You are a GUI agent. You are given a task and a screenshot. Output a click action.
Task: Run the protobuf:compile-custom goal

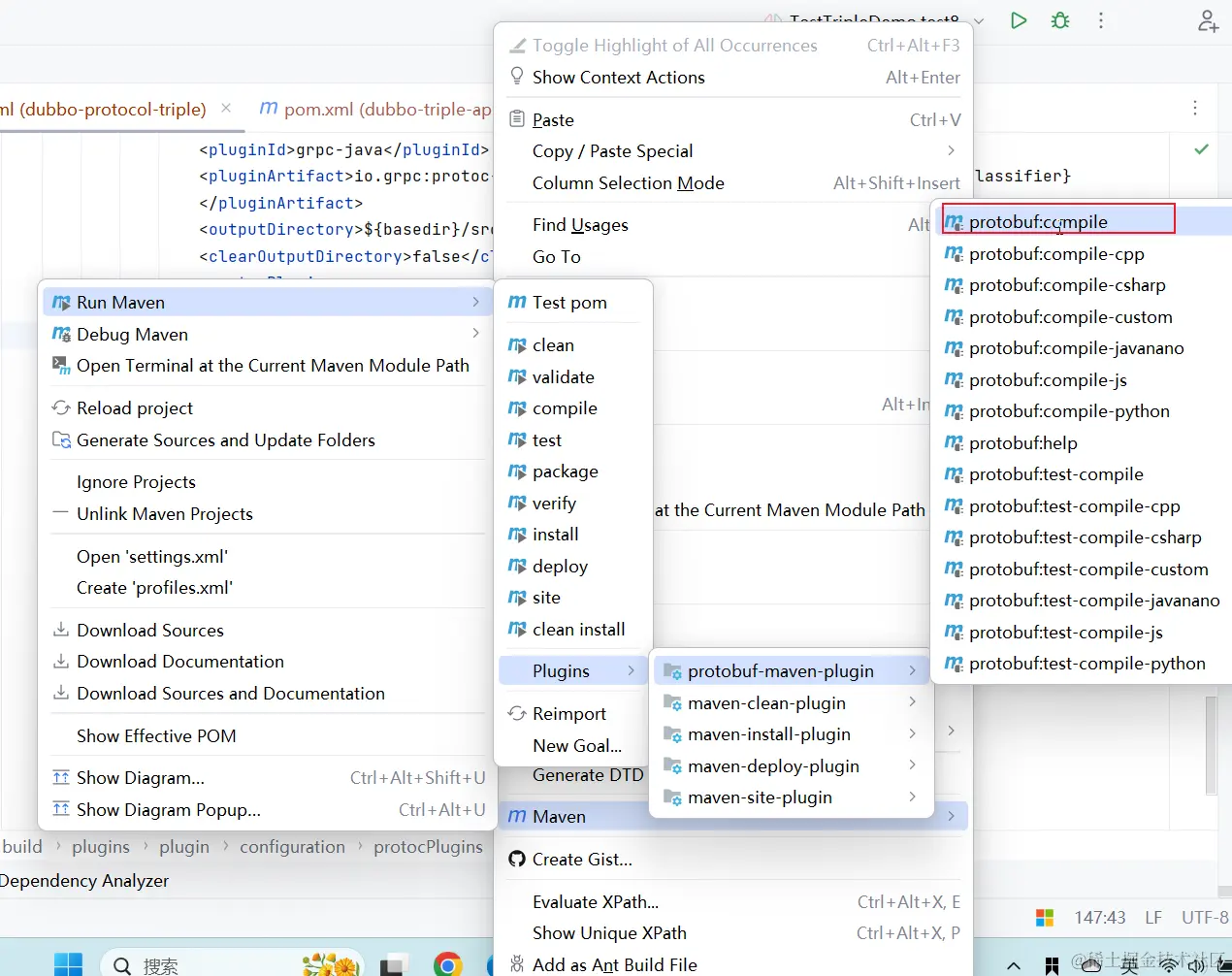tap(1084, 317)
